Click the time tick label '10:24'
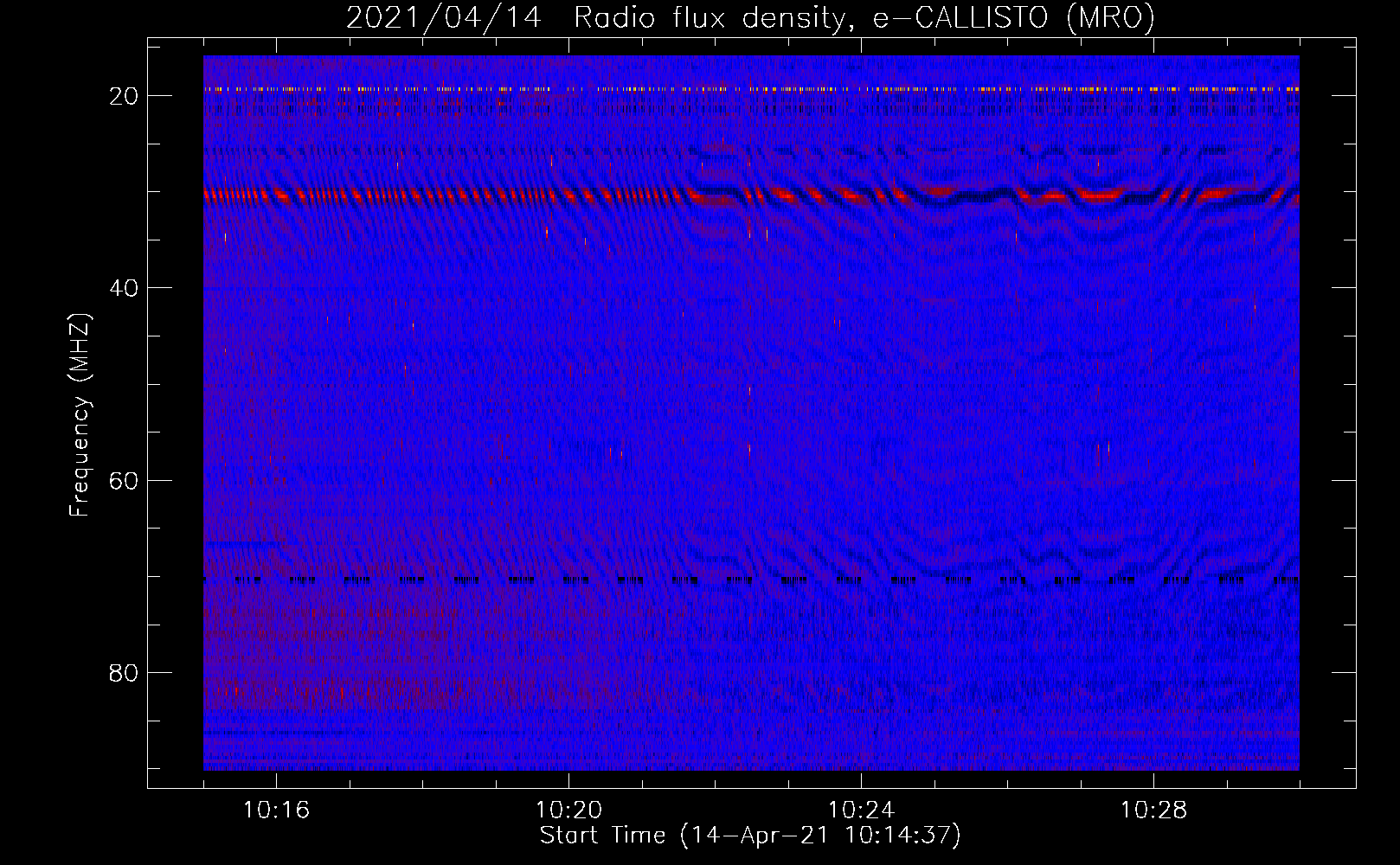Image resolution: width=1400 pixels, height=865 pixels. click(x=861, y=810)
